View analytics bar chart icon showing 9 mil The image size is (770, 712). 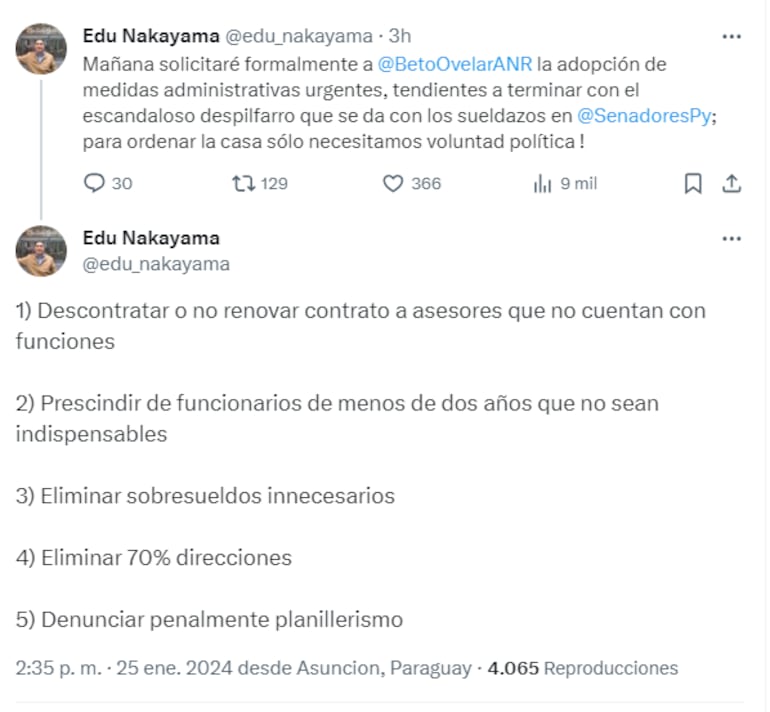(543, 183)
